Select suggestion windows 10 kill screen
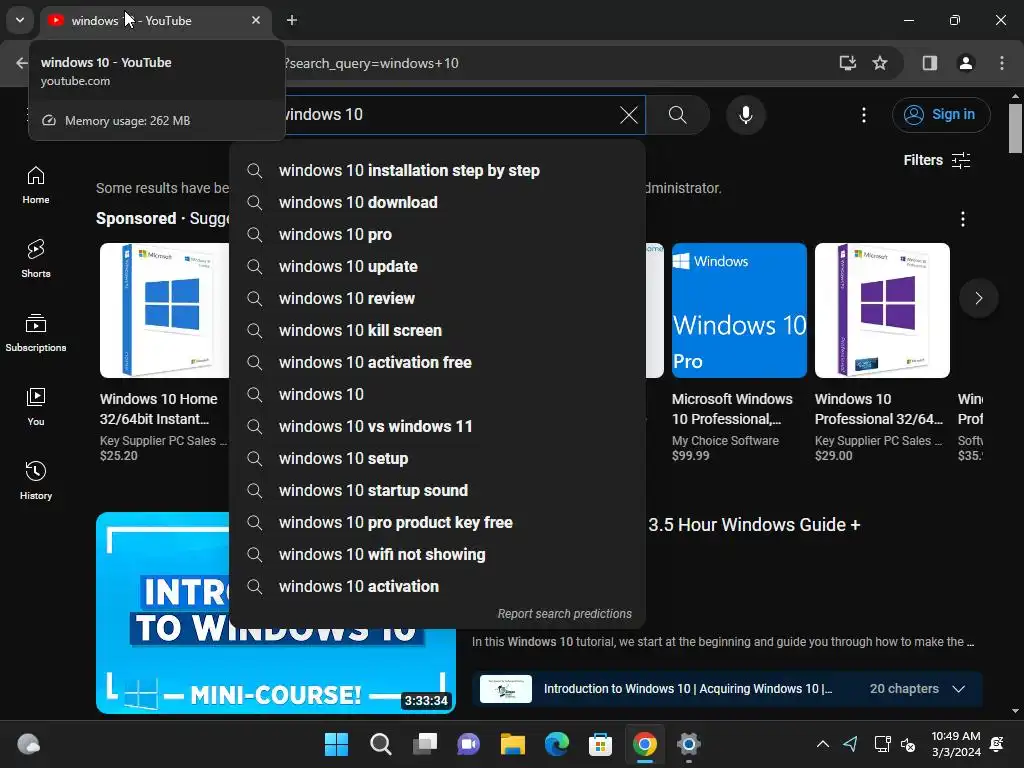 (x=438, y=330)
